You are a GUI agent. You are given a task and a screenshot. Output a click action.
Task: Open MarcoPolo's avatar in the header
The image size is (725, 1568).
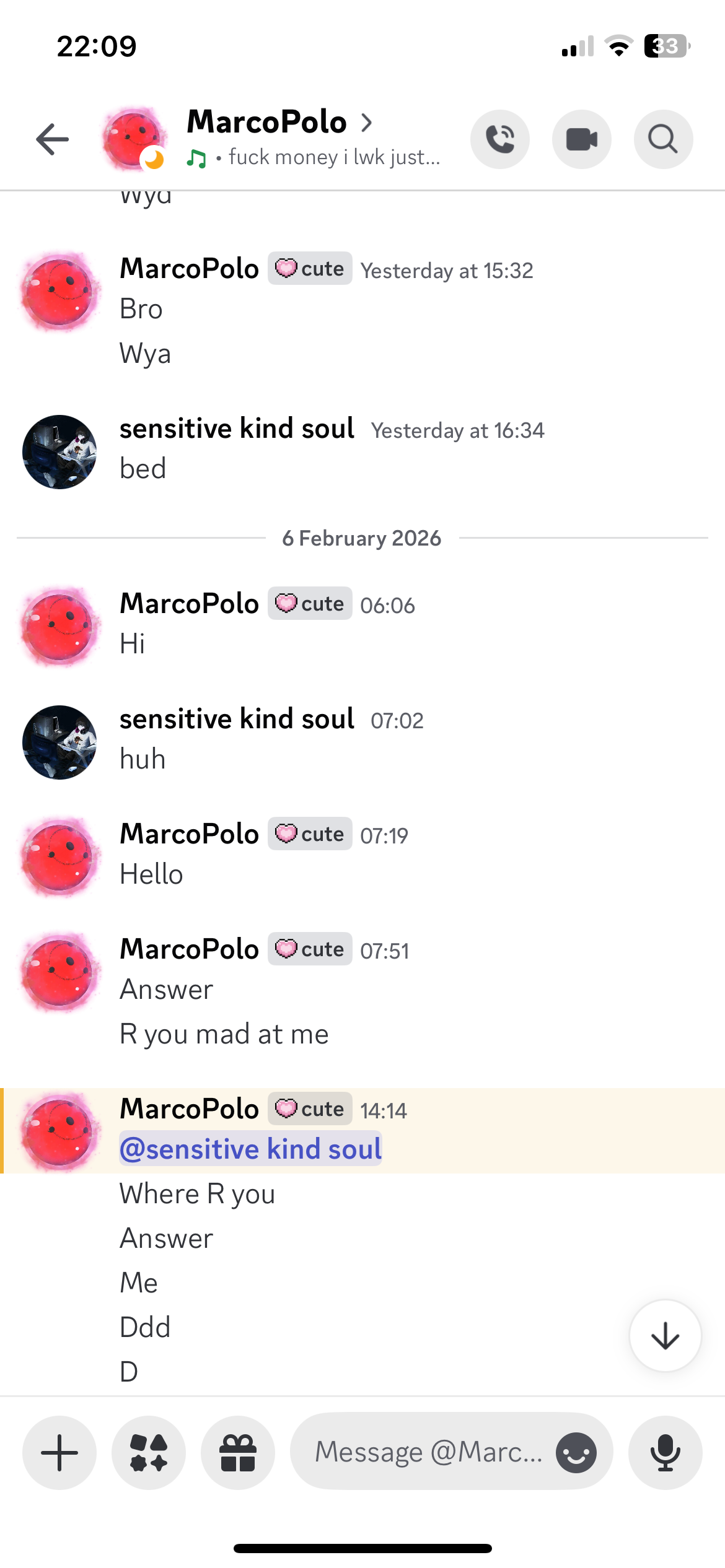[134, 139]
